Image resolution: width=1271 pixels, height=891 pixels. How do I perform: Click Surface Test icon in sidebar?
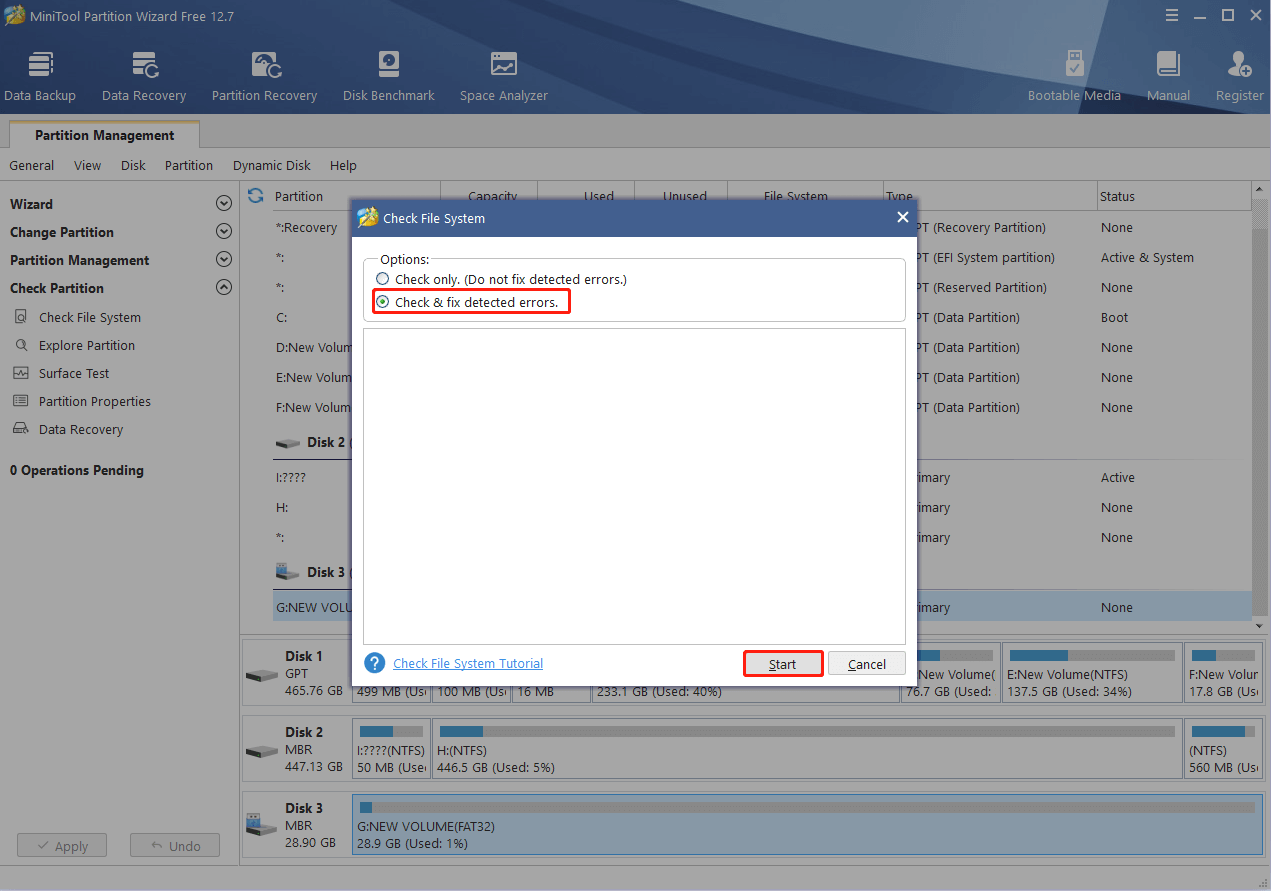[x=20, y=373]
